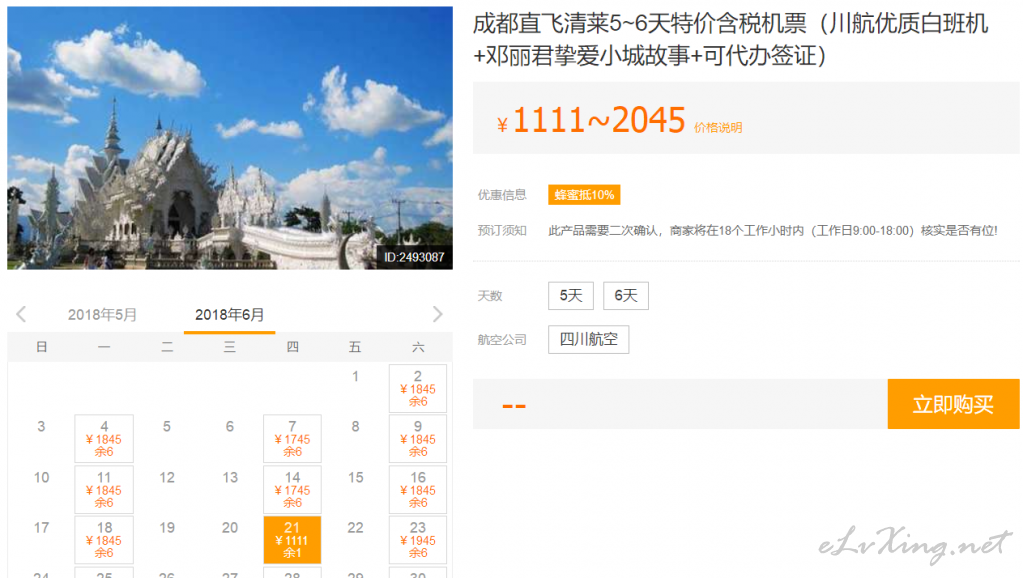Click unpriced date 15 in June

tap(355, 478)
